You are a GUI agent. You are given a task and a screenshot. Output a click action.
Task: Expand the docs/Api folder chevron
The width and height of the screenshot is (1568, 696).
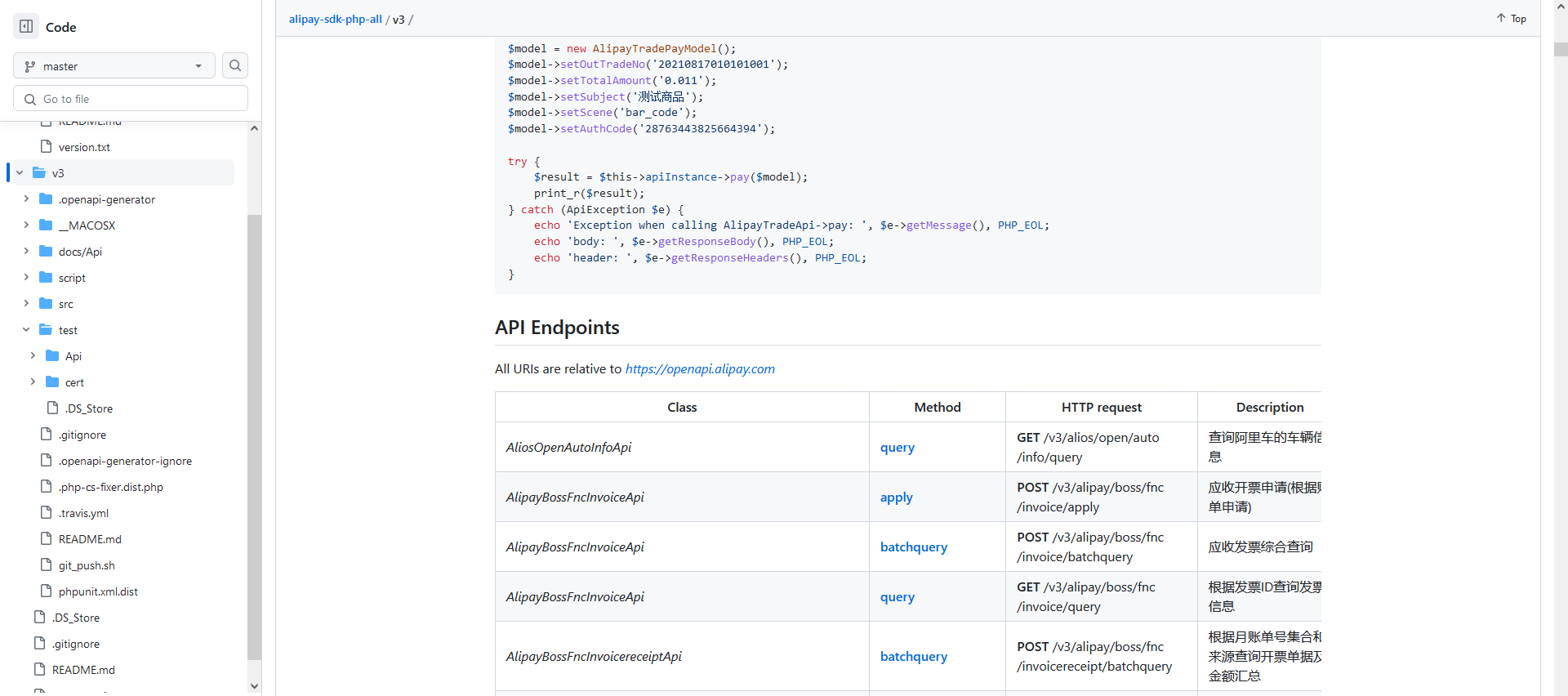26,252
